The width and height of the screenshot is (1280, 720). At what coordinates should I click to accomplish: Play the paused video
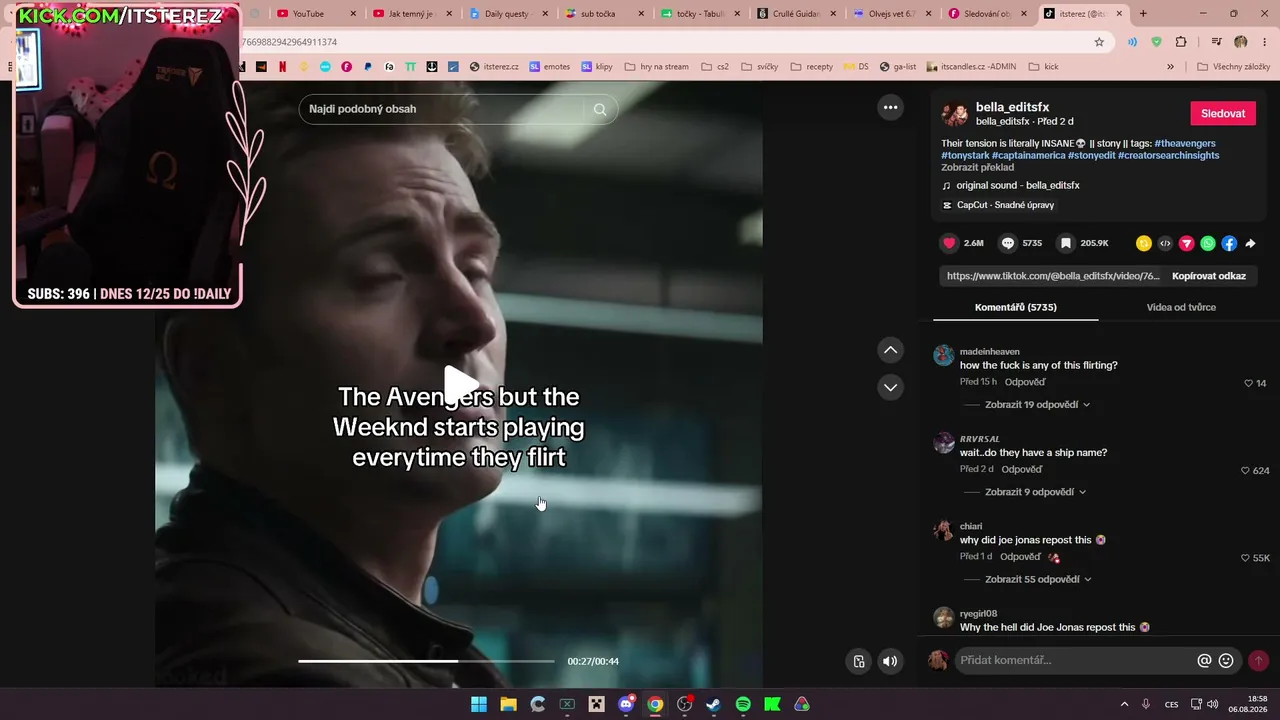[459, 384]
